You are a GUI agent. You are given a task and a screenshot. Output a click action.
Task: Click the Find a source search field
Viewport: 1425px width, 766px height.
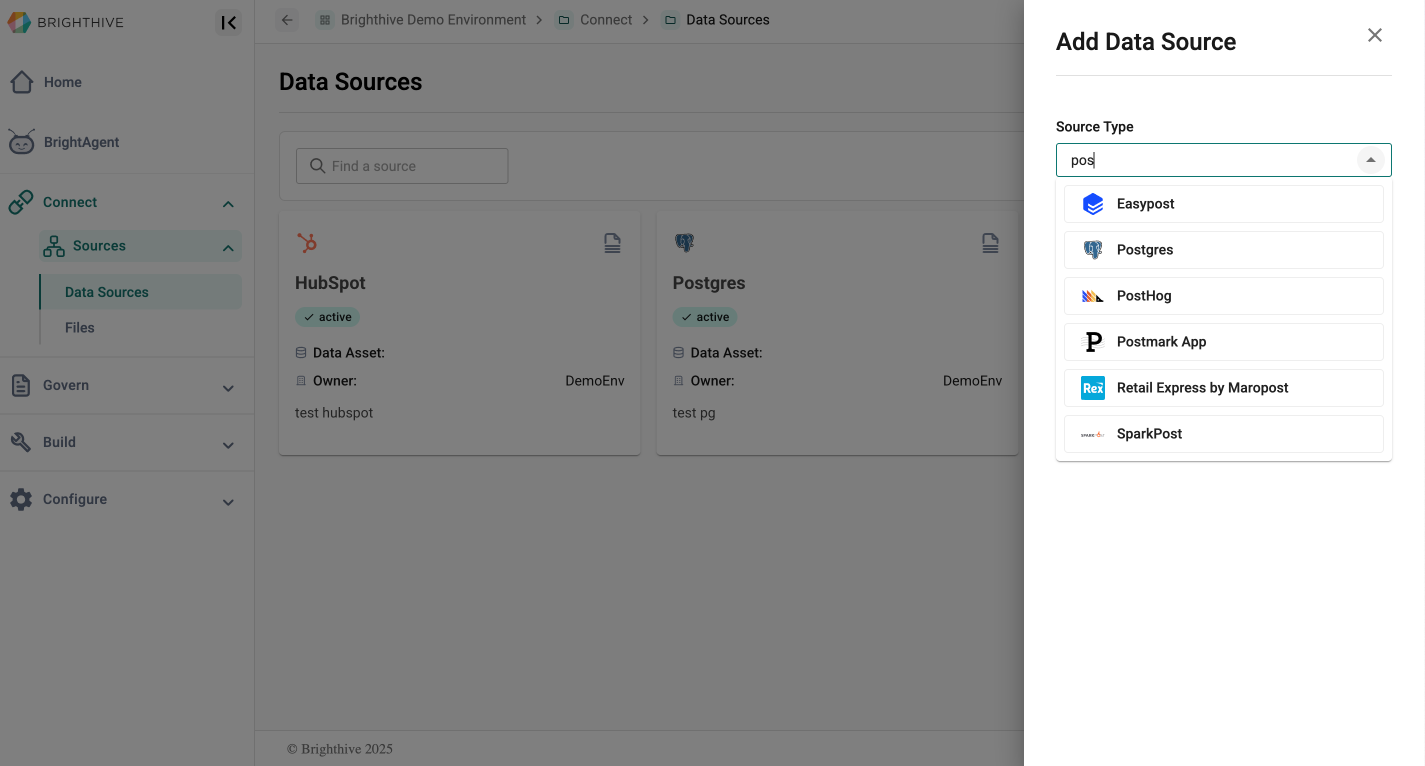point(402,166)
